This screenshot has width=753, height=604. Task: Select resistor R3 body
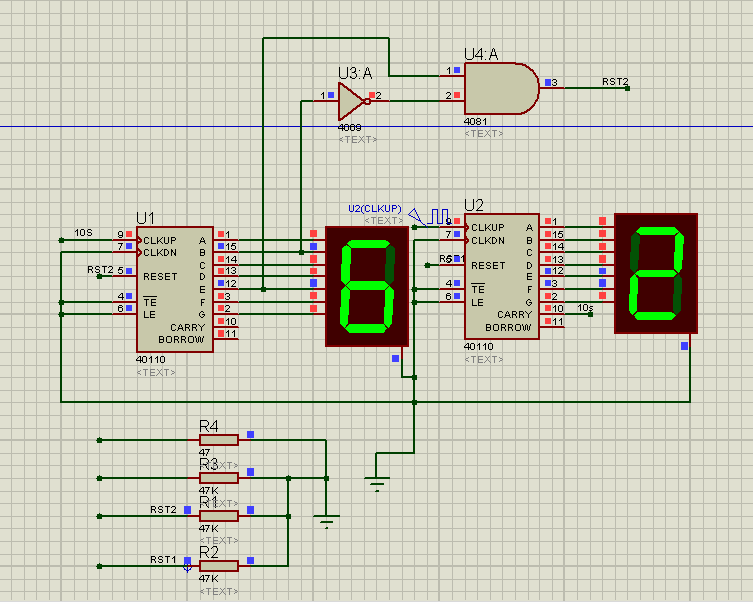(219, 478)
